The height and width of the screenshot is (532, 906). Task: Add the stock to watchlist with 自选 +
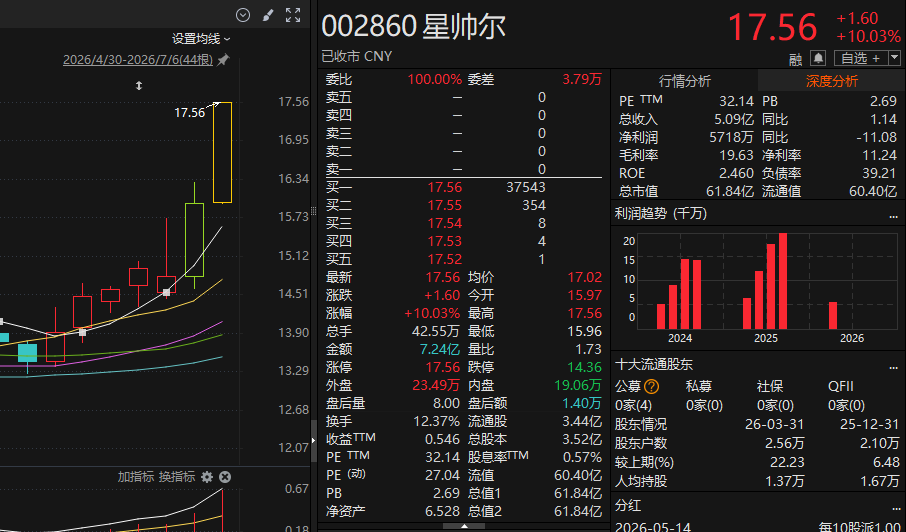[x=860, y=58]
